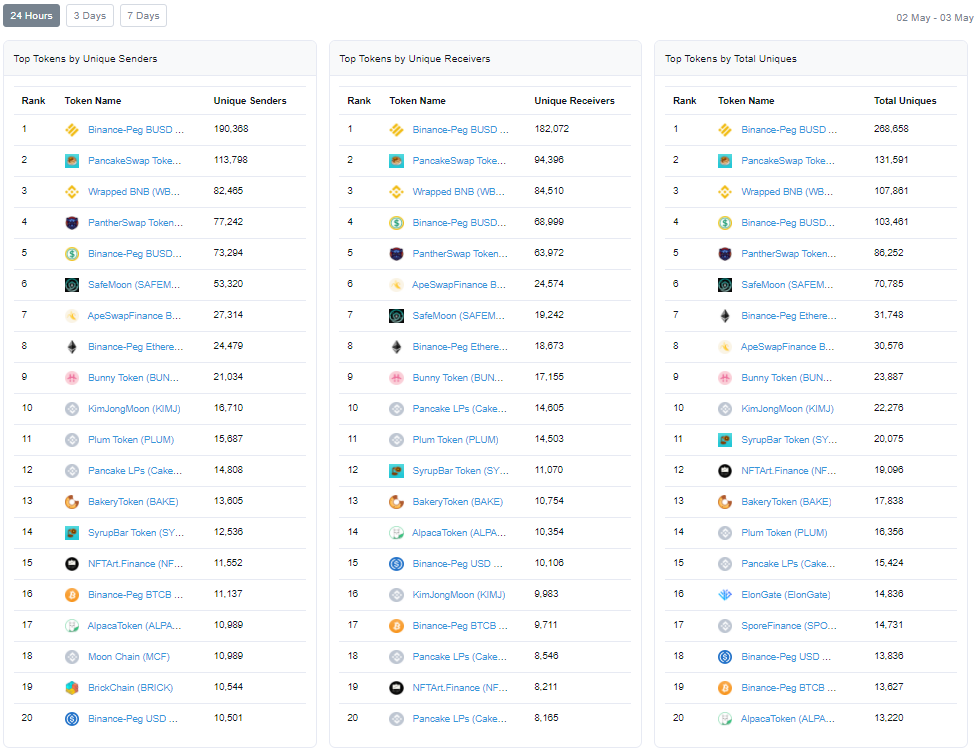Click SyrupBar icon in Unique Receivers table
The width and height of the screenshot is (977, 755).
pyautogui.click(x=396, y=471)
